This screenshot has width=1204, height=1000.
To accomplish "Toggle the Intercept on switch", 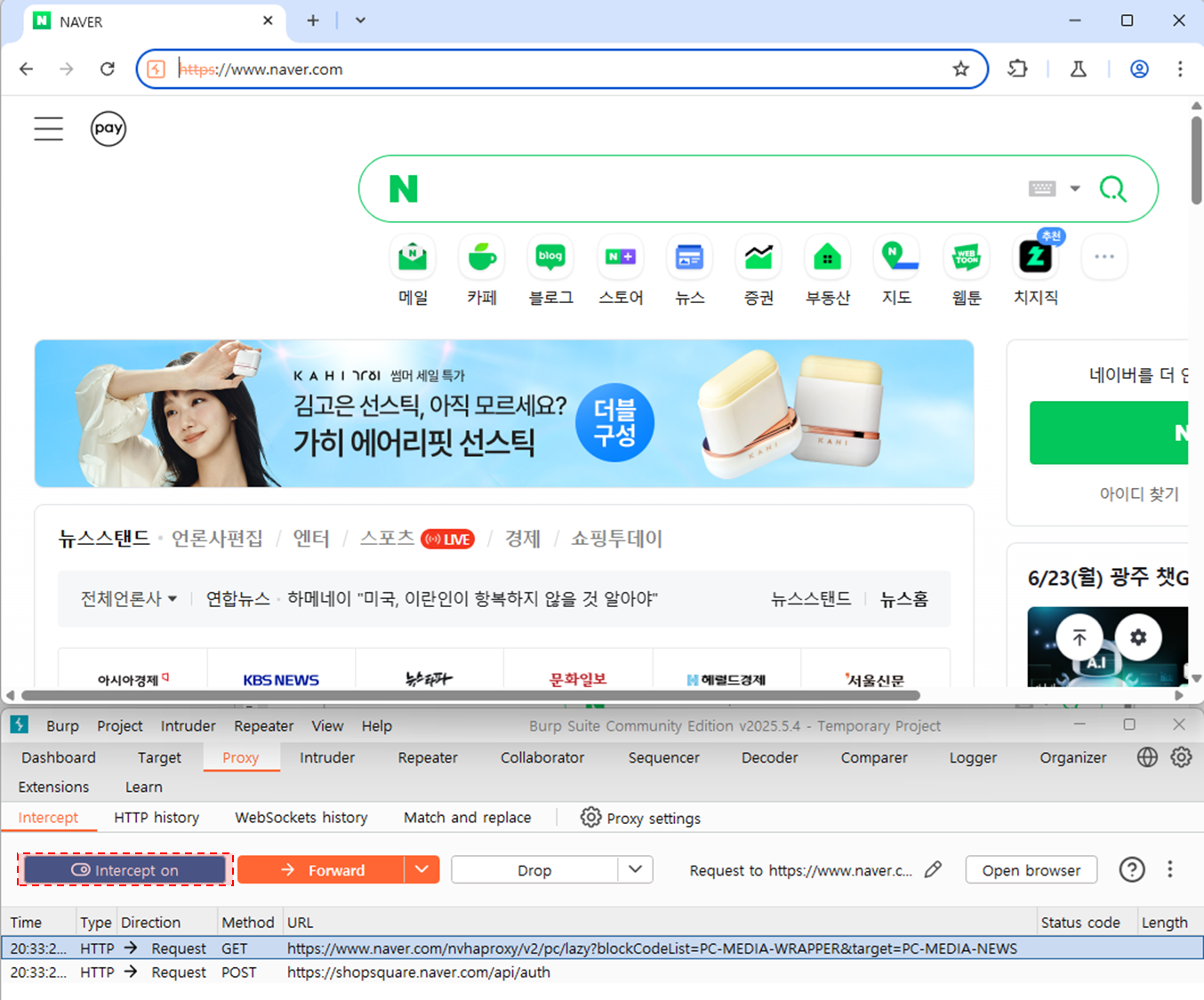I will point(125,870).
